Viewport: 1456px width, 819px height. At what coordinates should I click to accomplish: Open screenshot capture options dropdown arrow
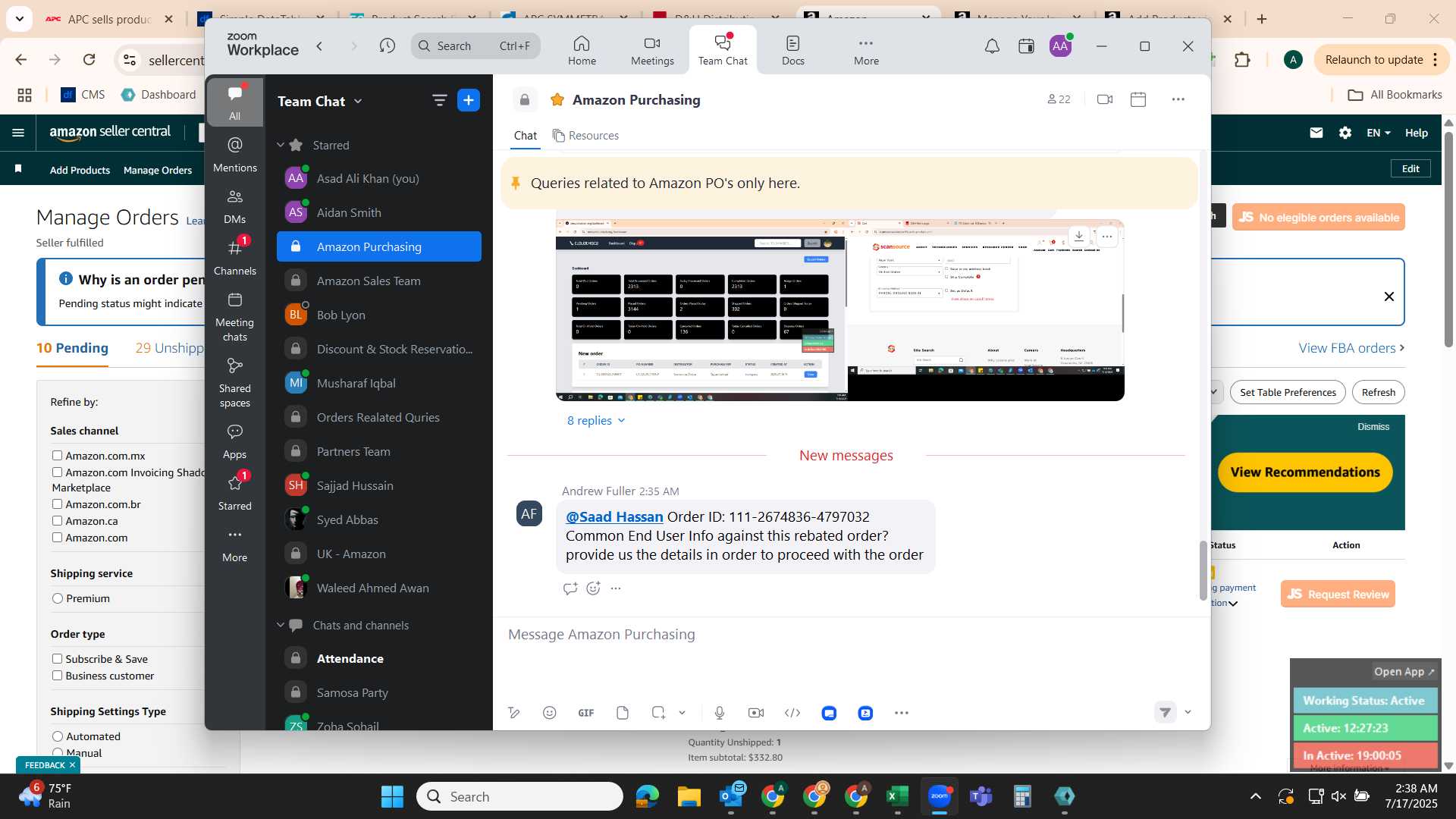pos(682,713)
